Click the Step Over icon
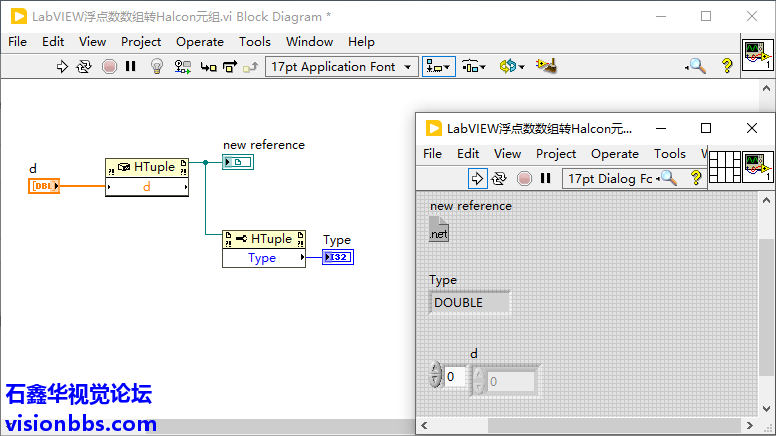776x436 pixels. 229,67
